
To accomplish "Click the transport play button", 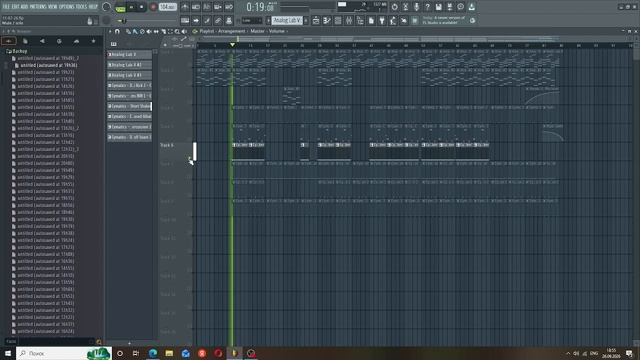I will 131,7.
